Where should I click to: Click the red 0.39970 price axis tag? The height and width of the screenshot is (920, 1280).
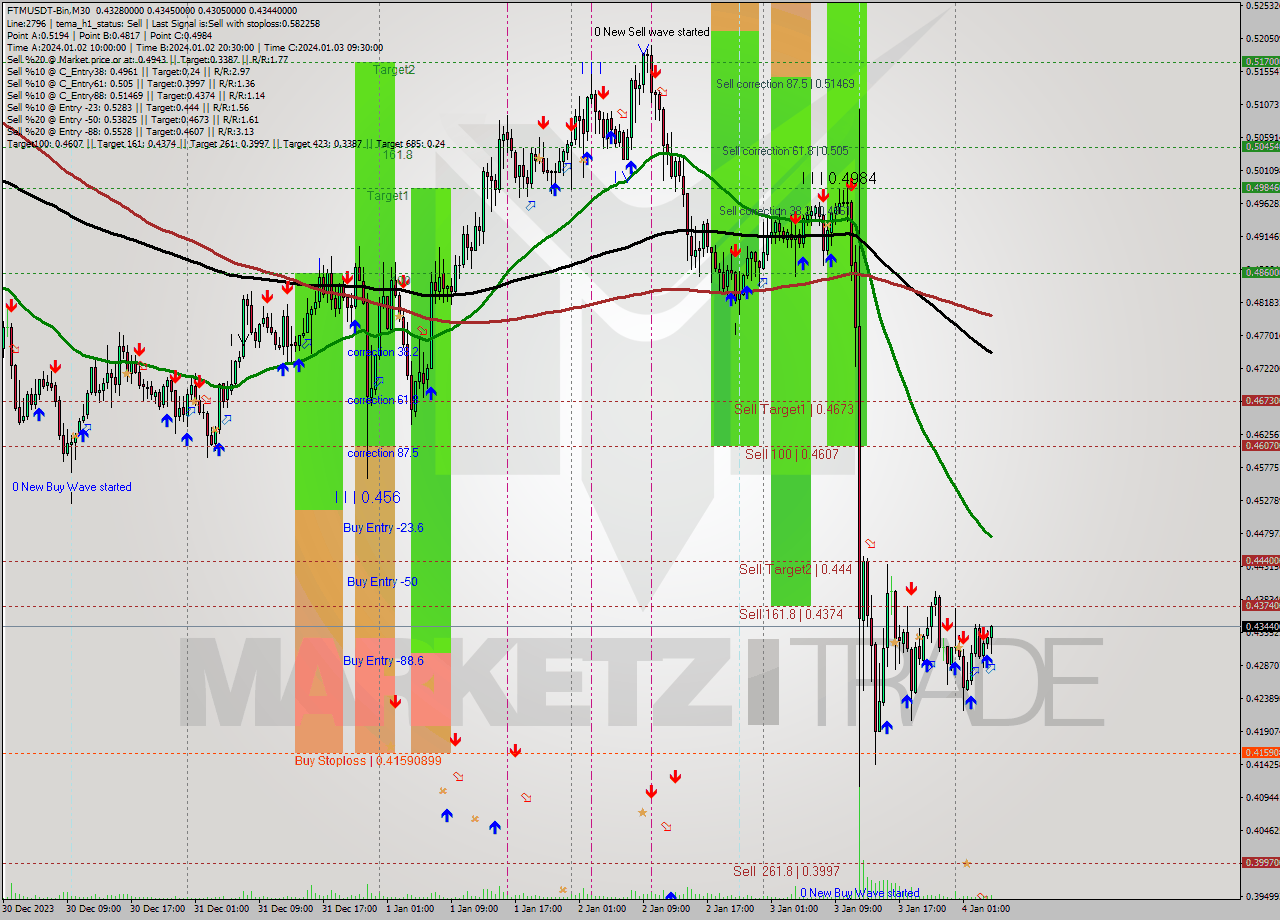tap(1260, 862)
